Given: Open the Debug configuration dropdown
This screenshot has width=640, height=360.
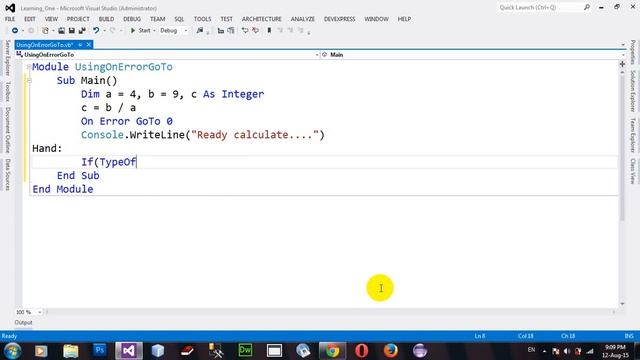Looking at the screenshot, I should (x=174, y=31).
